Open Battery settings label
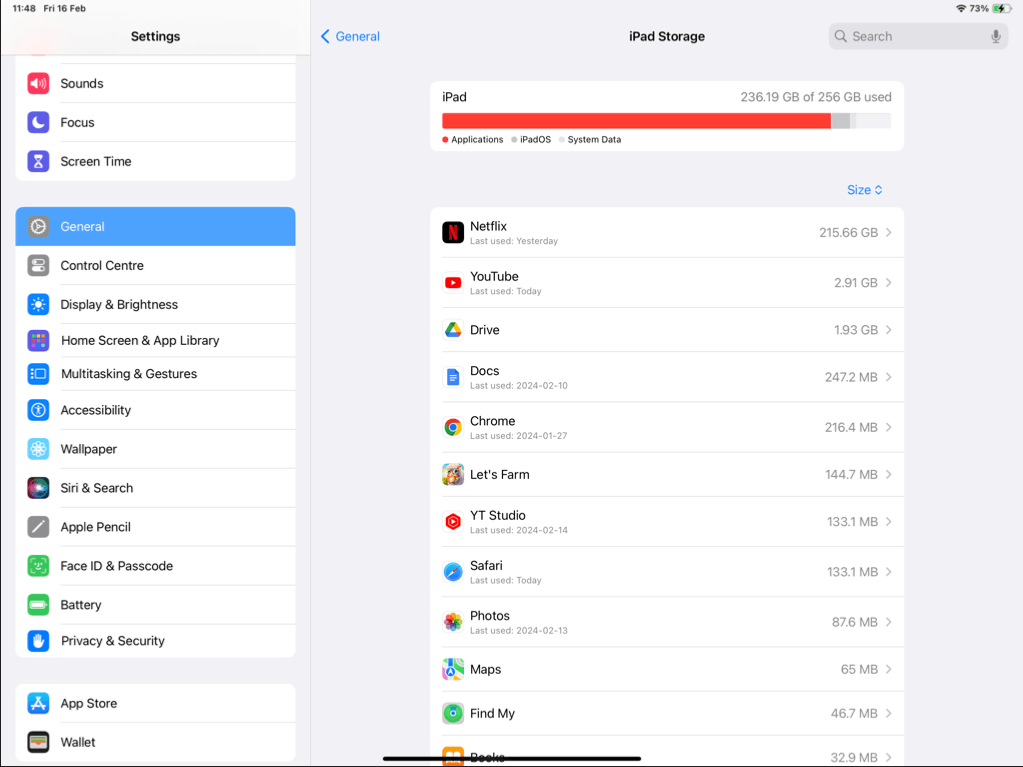 point(81,605)
